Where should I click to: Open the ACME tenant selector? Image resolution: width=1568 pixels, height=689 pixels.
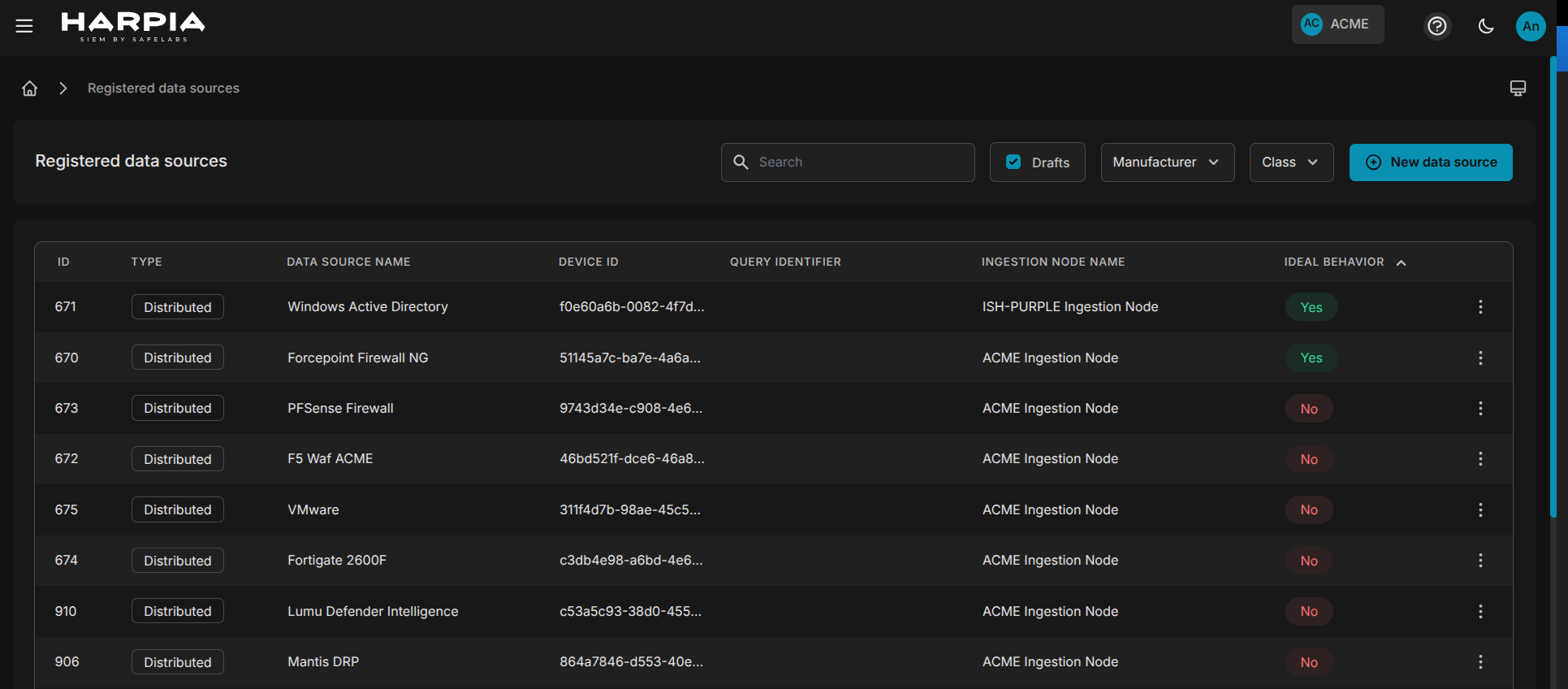(1337, 24)
